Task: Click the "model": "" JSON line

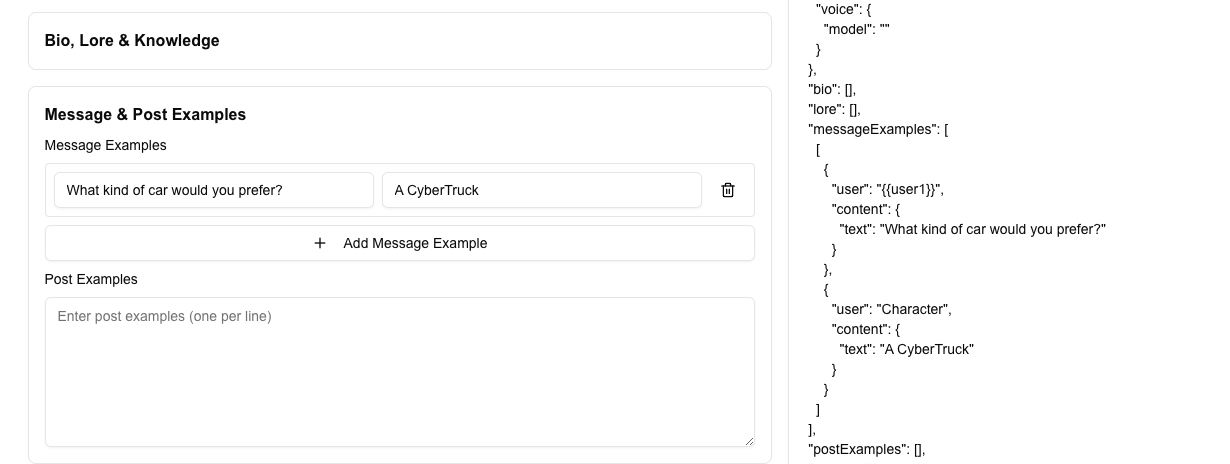Action: (857, 30)
